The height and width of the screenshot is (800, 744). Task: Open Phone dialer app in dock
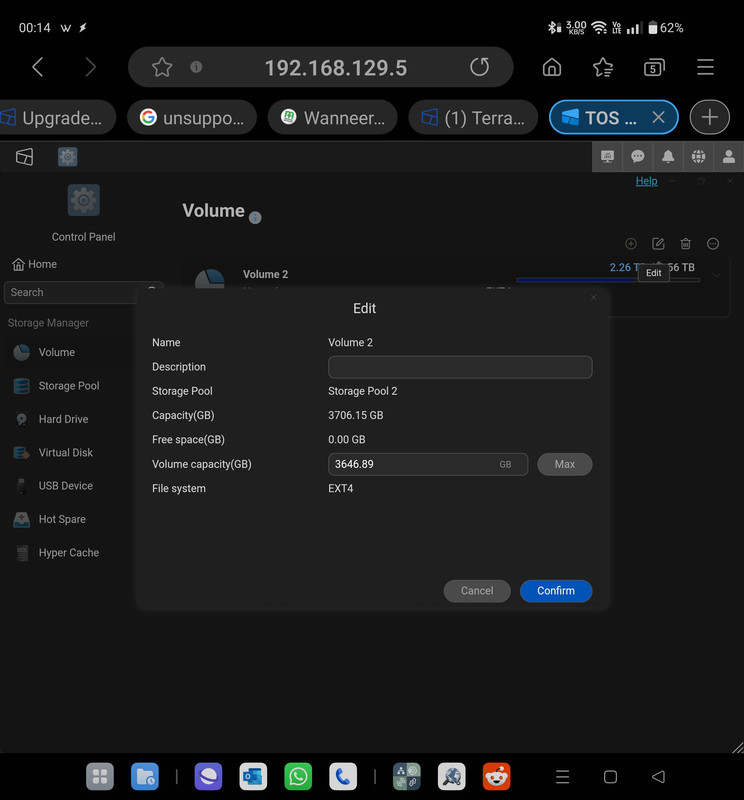(343, 777)
